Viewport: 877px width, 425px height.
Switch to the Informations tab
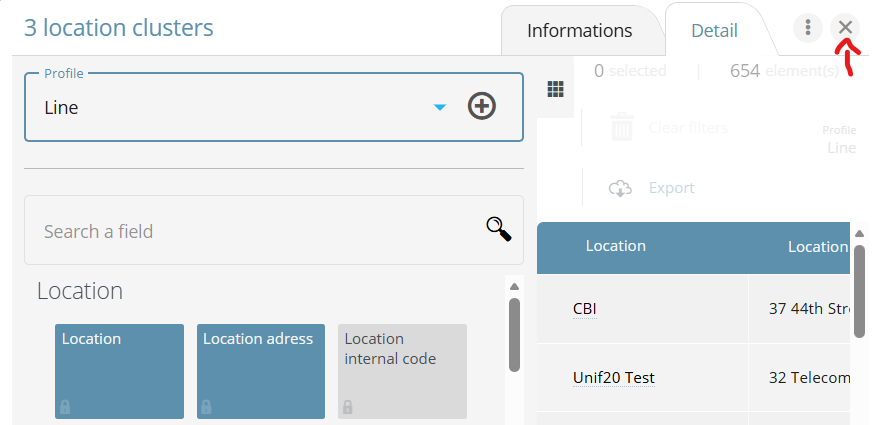[579, 31]
